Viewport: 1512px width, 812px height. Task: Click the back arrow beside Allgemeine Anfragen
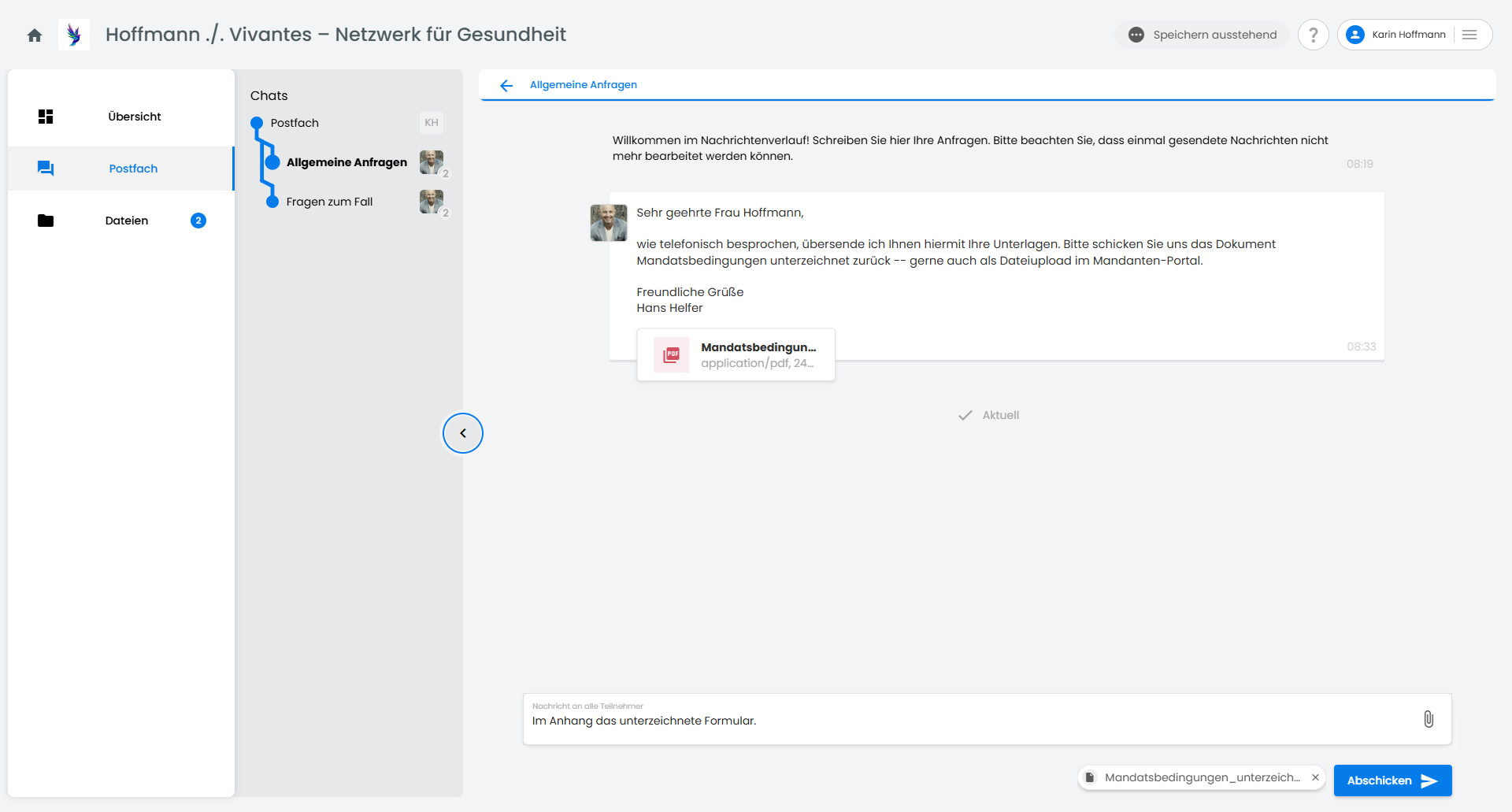point(506,85)
